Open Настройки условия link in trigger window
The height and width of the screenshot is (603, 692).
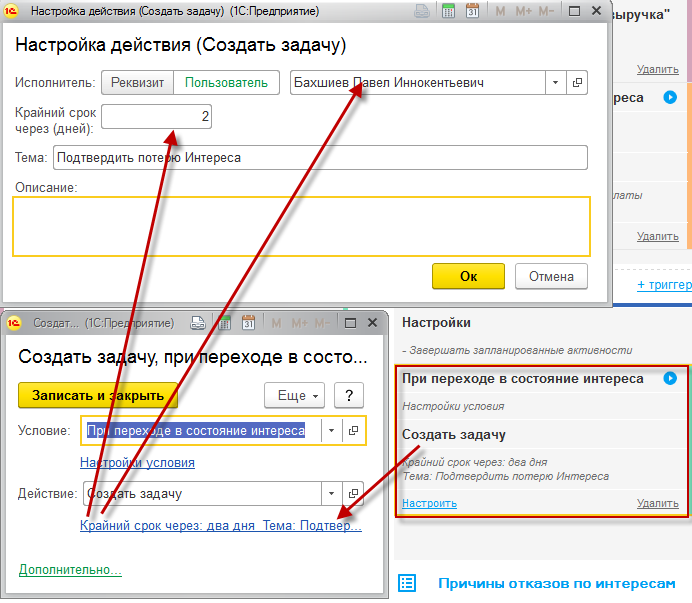(137, 463)
